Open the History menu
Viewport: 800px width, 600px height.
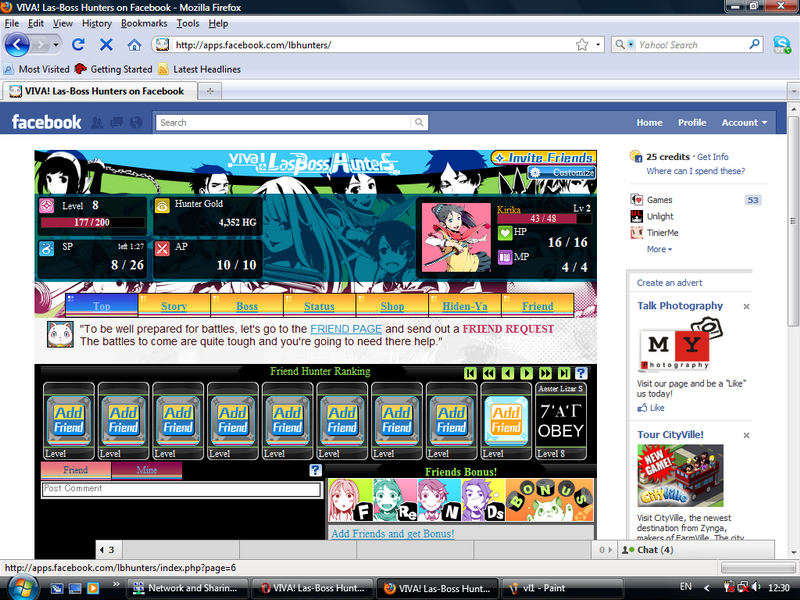click(96, 23)
